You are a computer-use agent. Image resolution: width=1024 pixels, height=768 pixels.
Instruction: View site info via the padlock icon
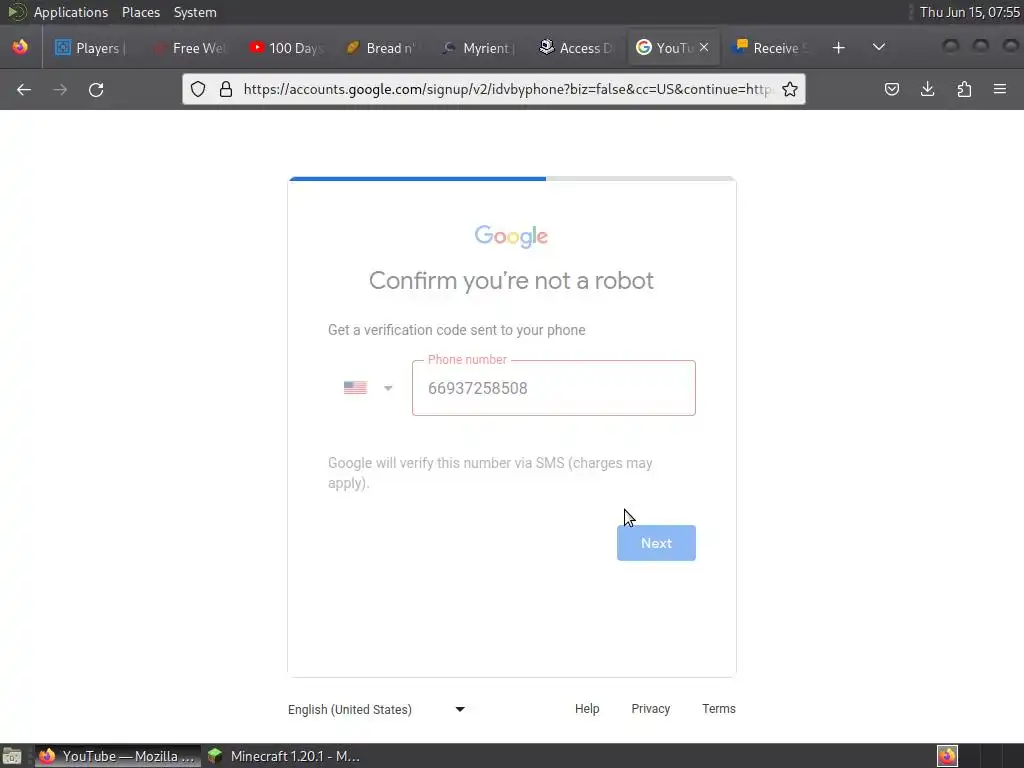coord(226,89)
